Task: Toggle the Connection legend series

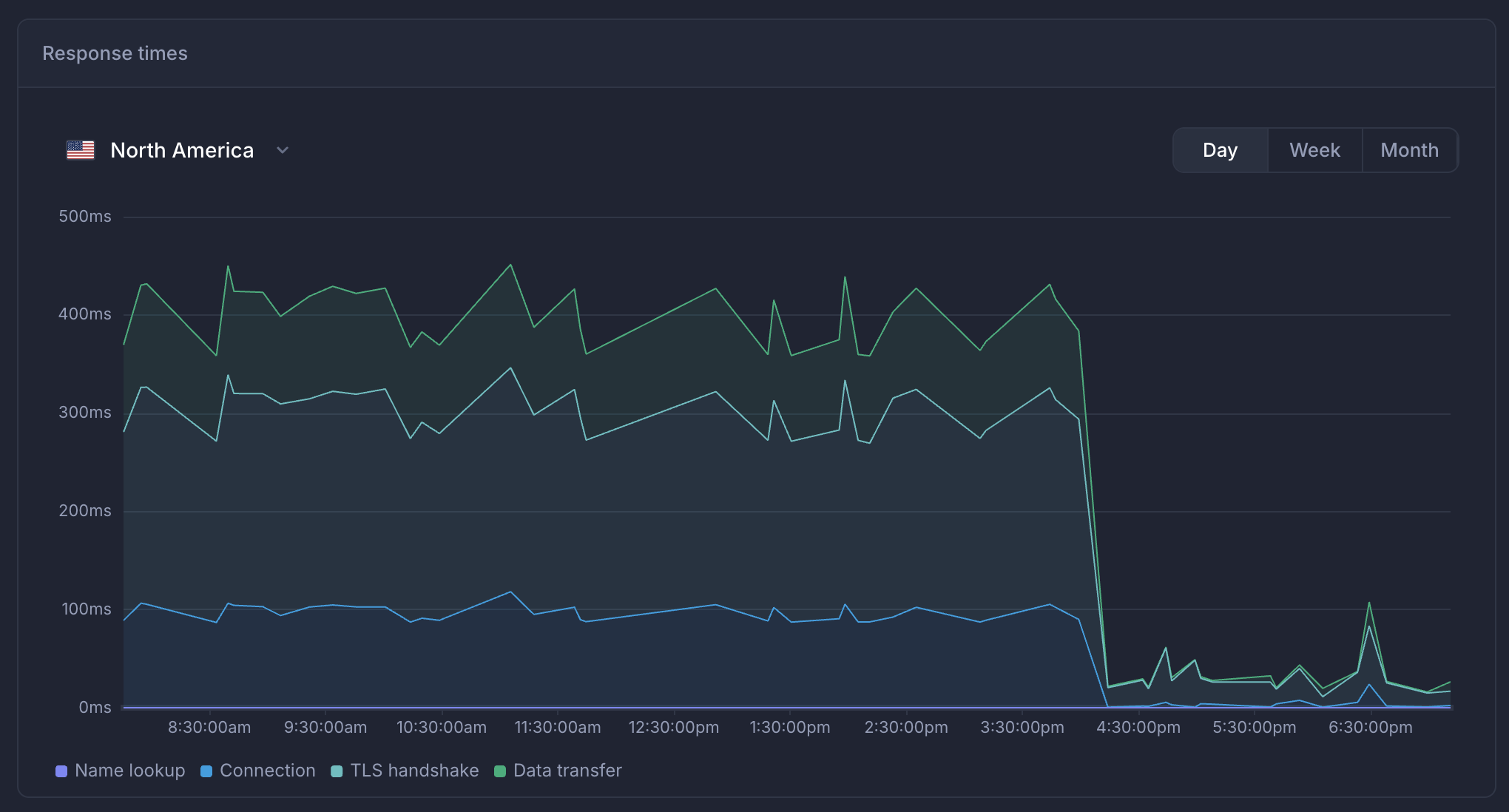Action: (267, 771)
